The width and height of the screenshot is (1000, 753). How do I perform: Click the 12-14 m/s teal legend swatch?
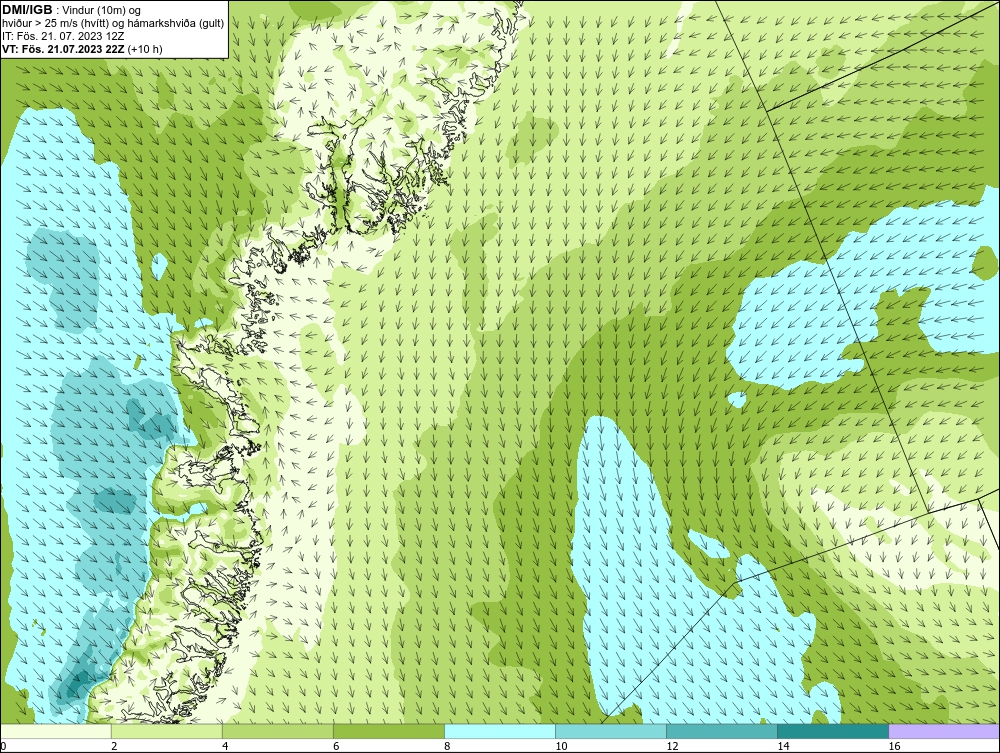click(x=721, y=731)
